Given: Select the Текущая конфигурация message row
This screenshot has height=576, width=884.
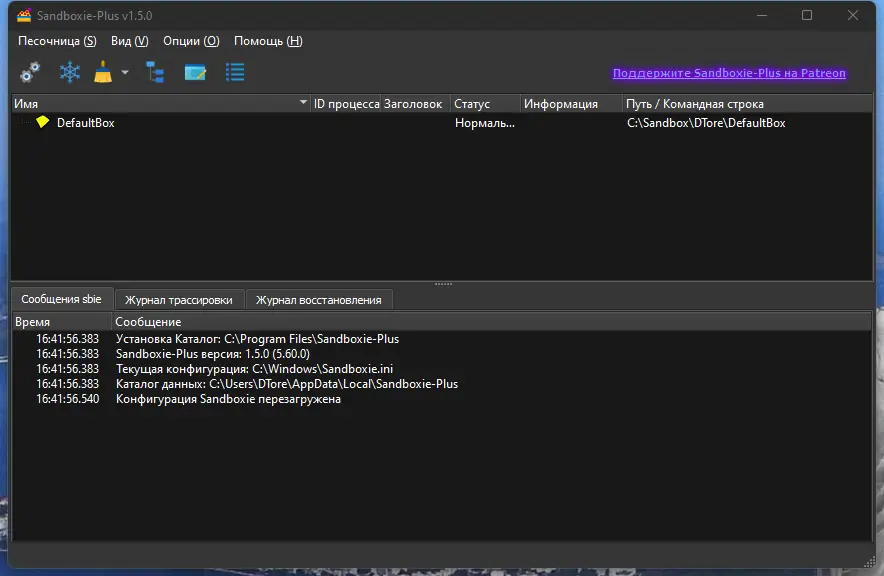Looking at the screenshot, I should pos(442,369).
